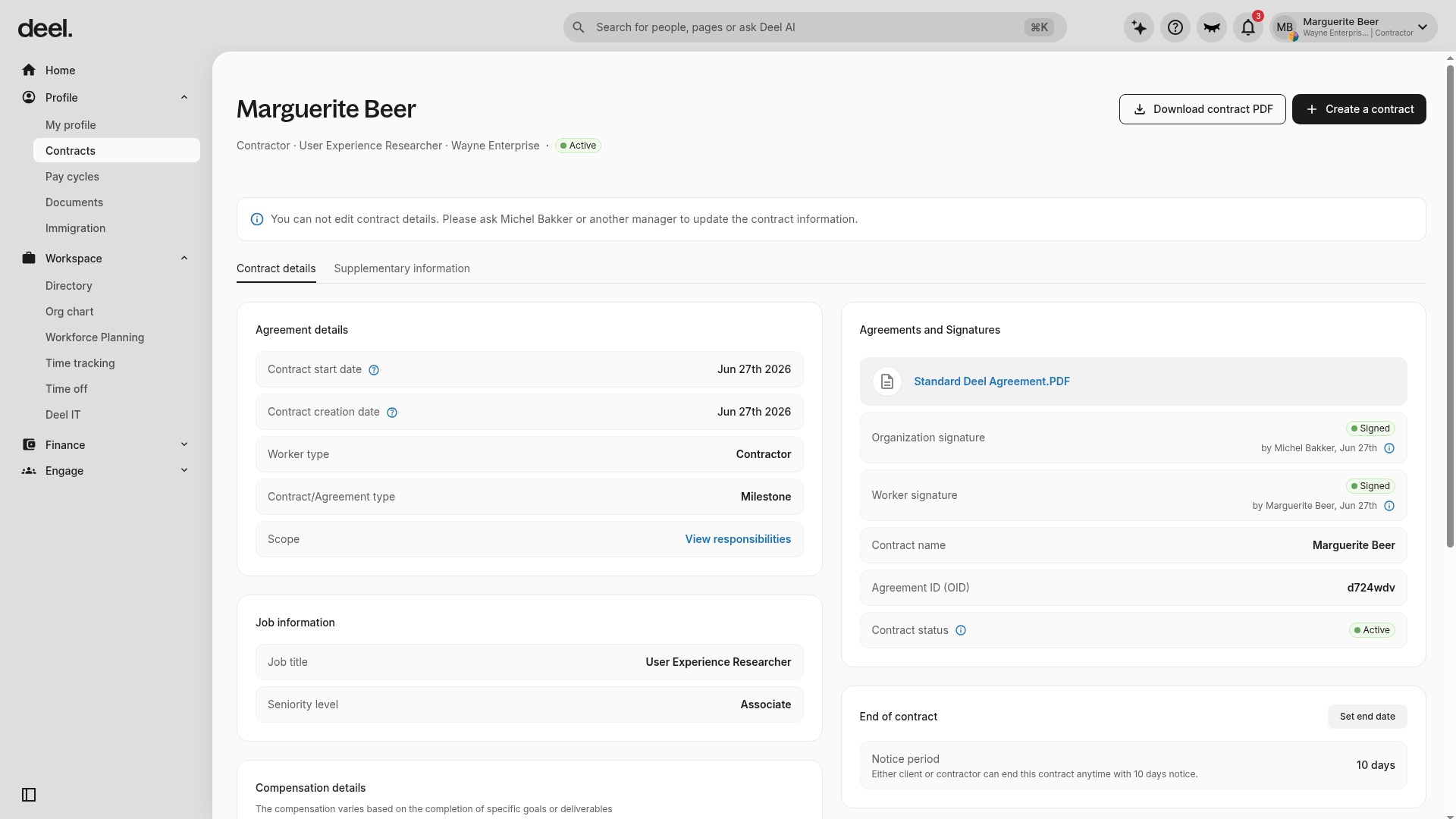Open Org chart in the sidebar
This screenshot has height=819, width=1456.
point(117,312)
